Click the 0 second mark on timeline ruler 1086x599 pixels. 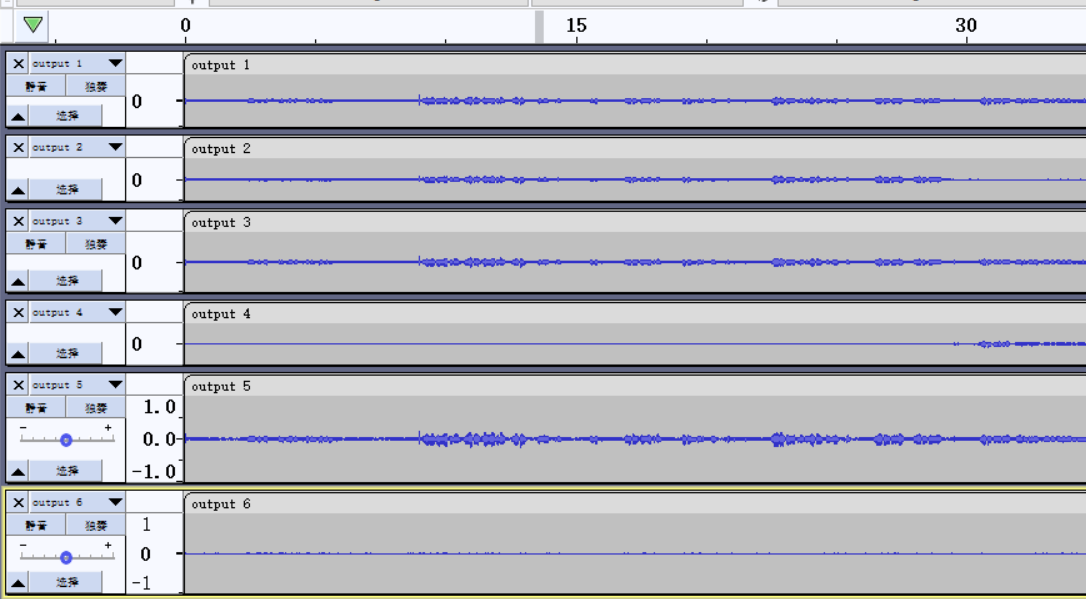tap(185, 26)
